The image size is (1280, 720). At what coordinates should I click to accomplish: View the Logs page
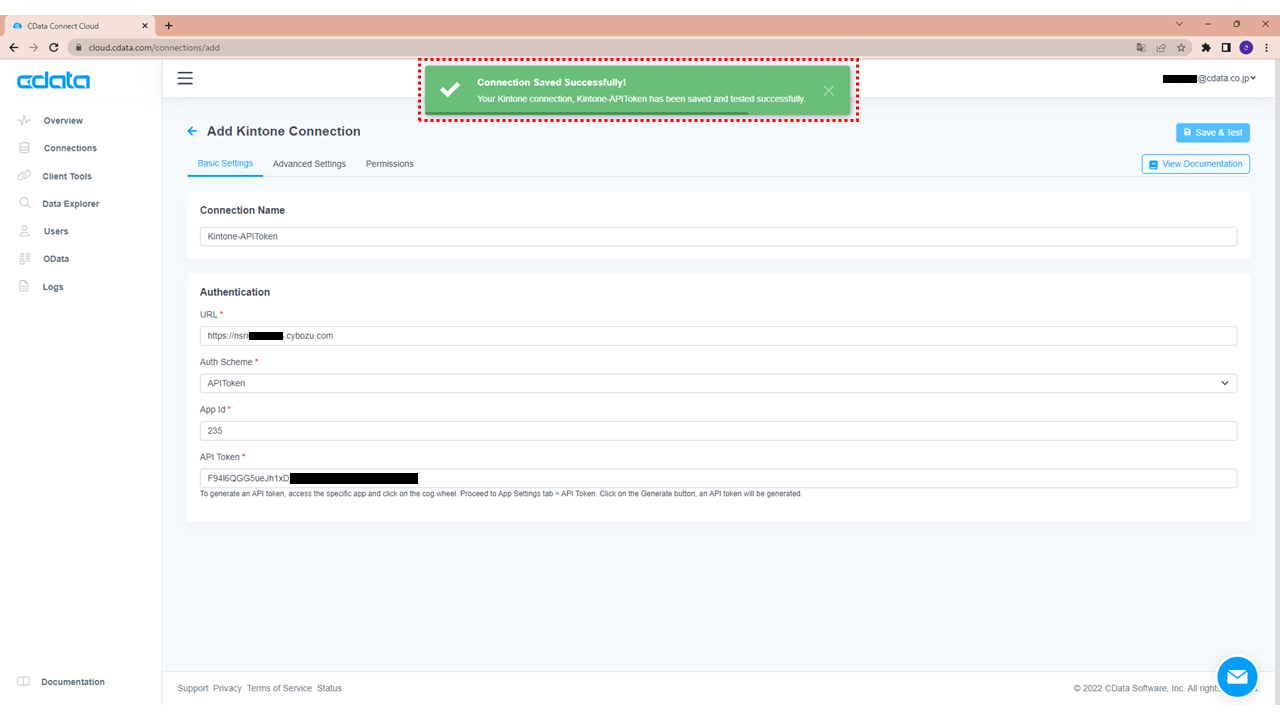click(x=50, y=286)
